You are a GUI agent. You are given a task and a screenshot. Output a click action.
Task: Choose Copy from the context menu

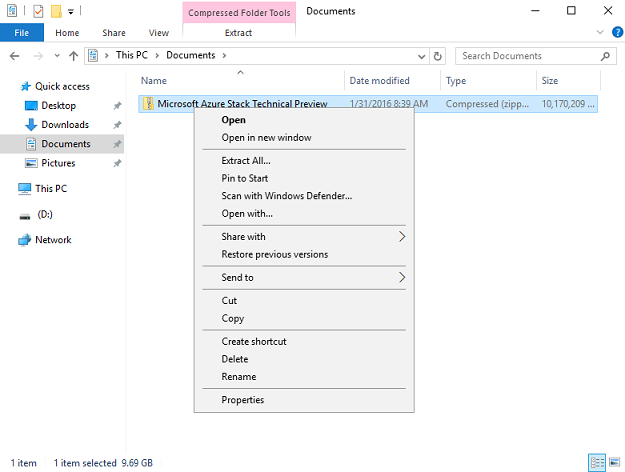tap(304, 318)
